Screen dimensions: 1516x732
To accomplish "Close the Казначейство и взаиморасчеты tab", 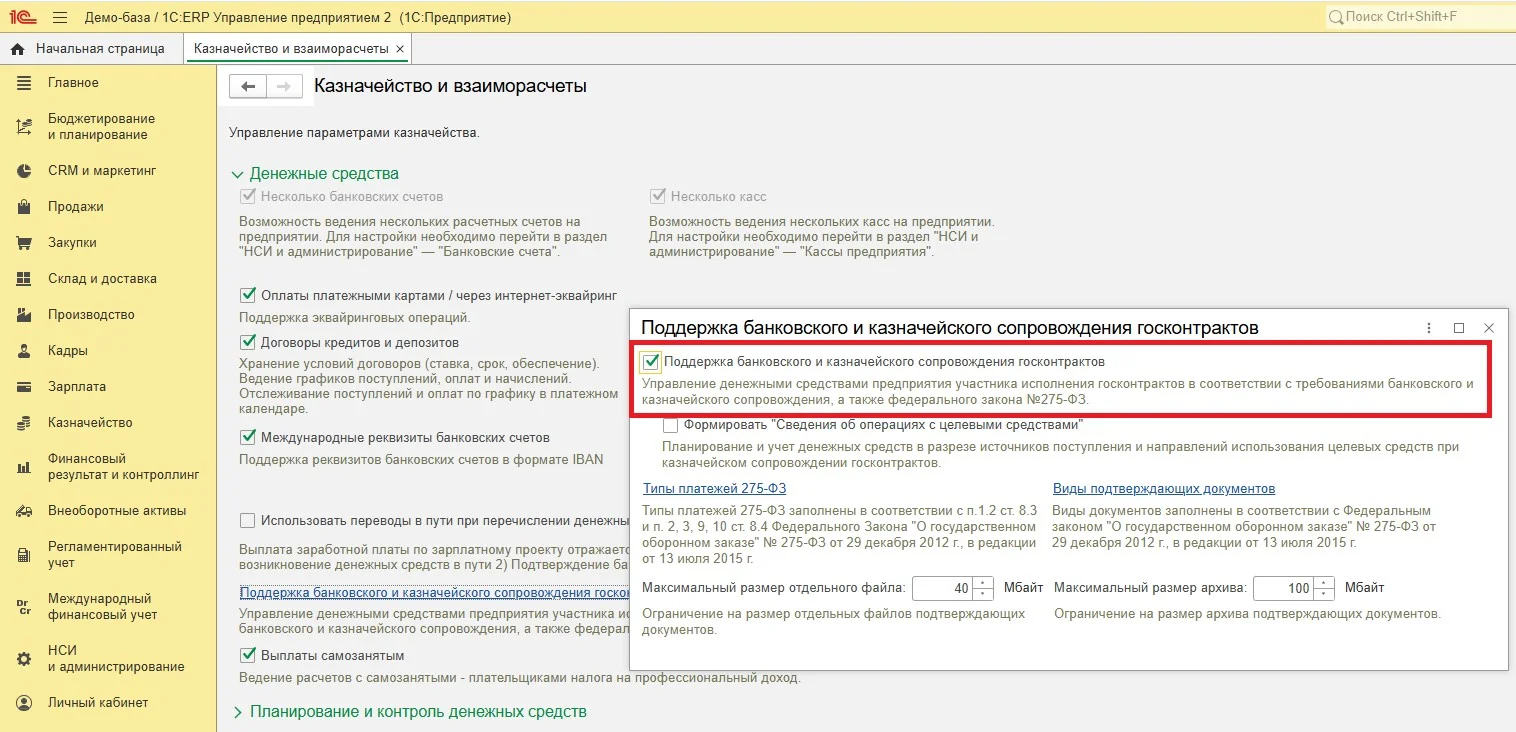I will [400, 49].
